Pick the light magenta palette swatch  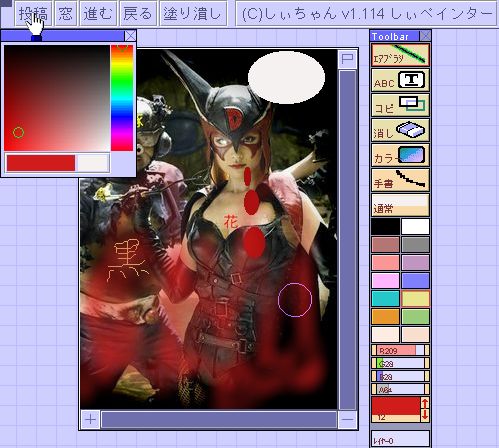(x=385, y=280)
